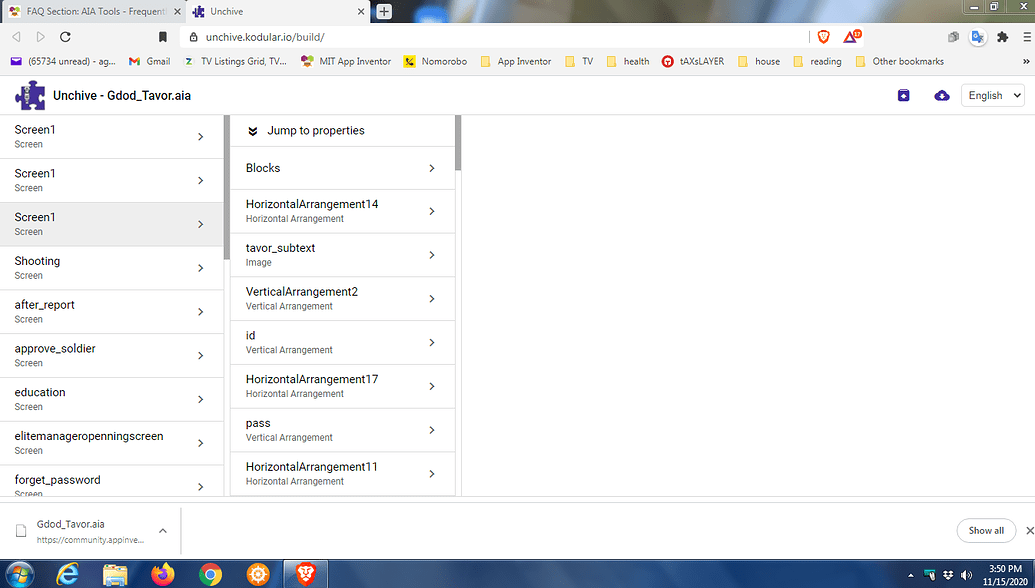Expand the approve_soldier screen chevron
Screen dimensions: 1035x588
tap(201, 356)
